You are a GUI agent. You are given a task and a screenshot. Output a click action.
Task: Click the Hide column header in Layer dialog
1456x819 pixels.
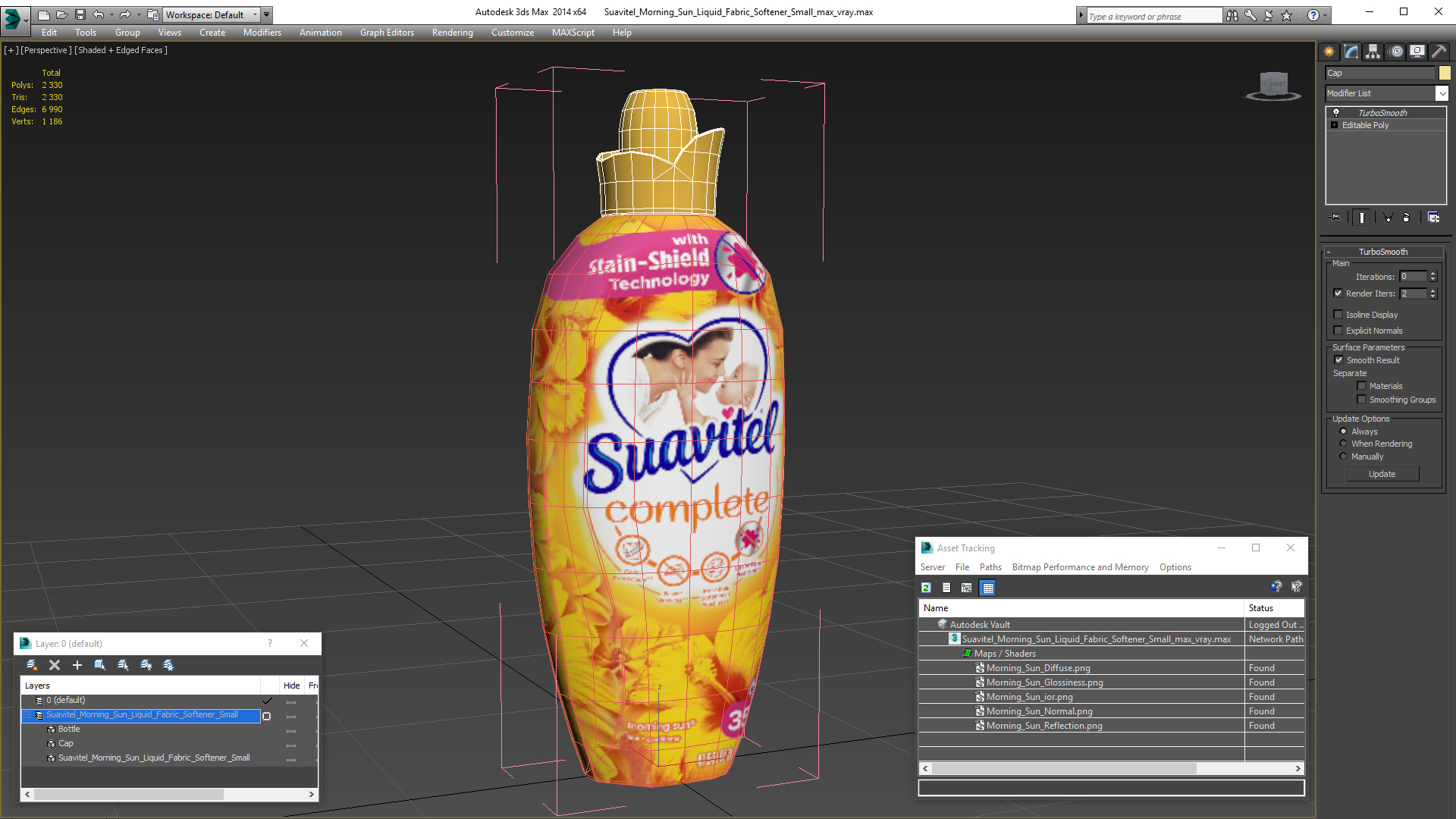292,686
